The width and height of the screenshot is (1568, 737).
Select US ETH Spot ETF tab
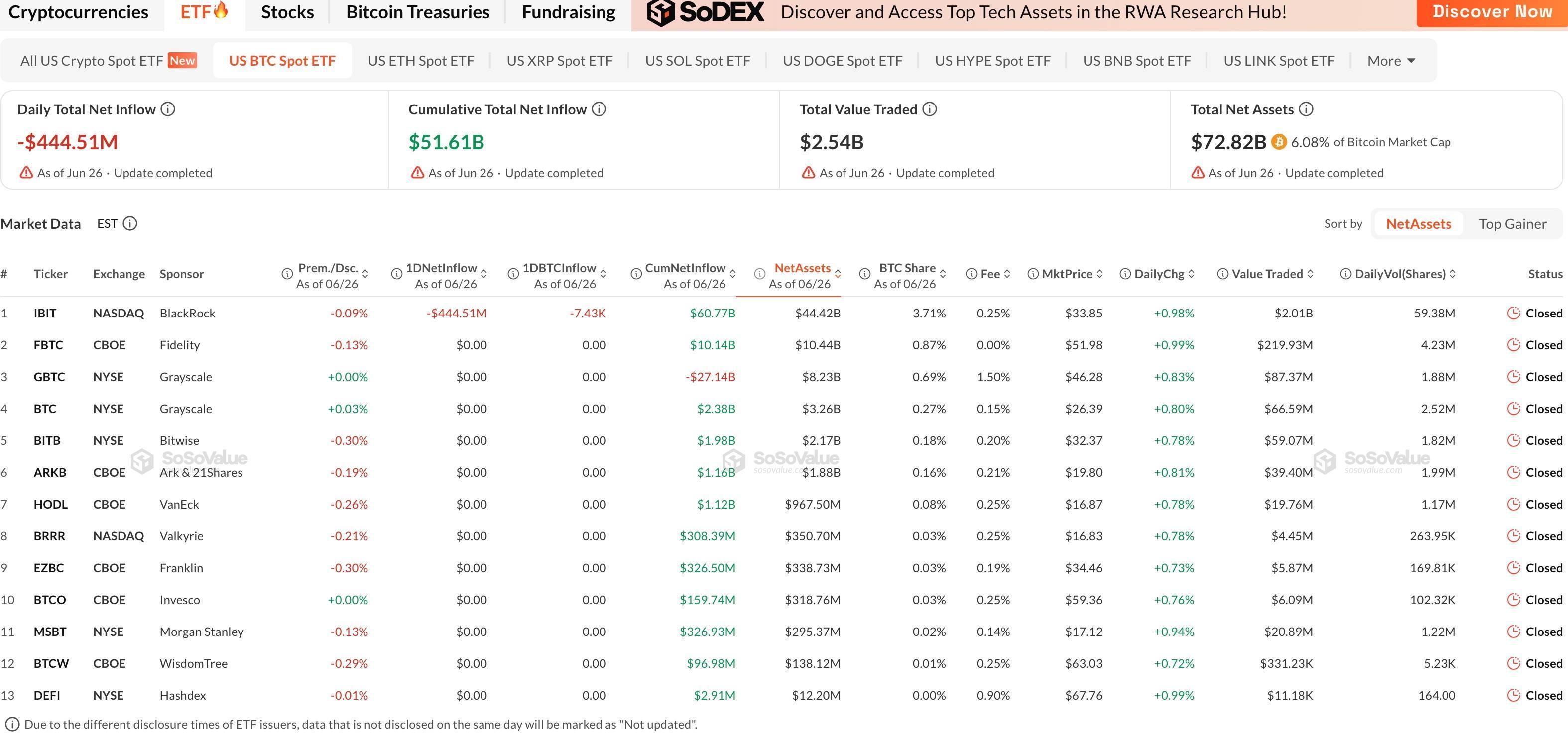[x=421, y=61]
